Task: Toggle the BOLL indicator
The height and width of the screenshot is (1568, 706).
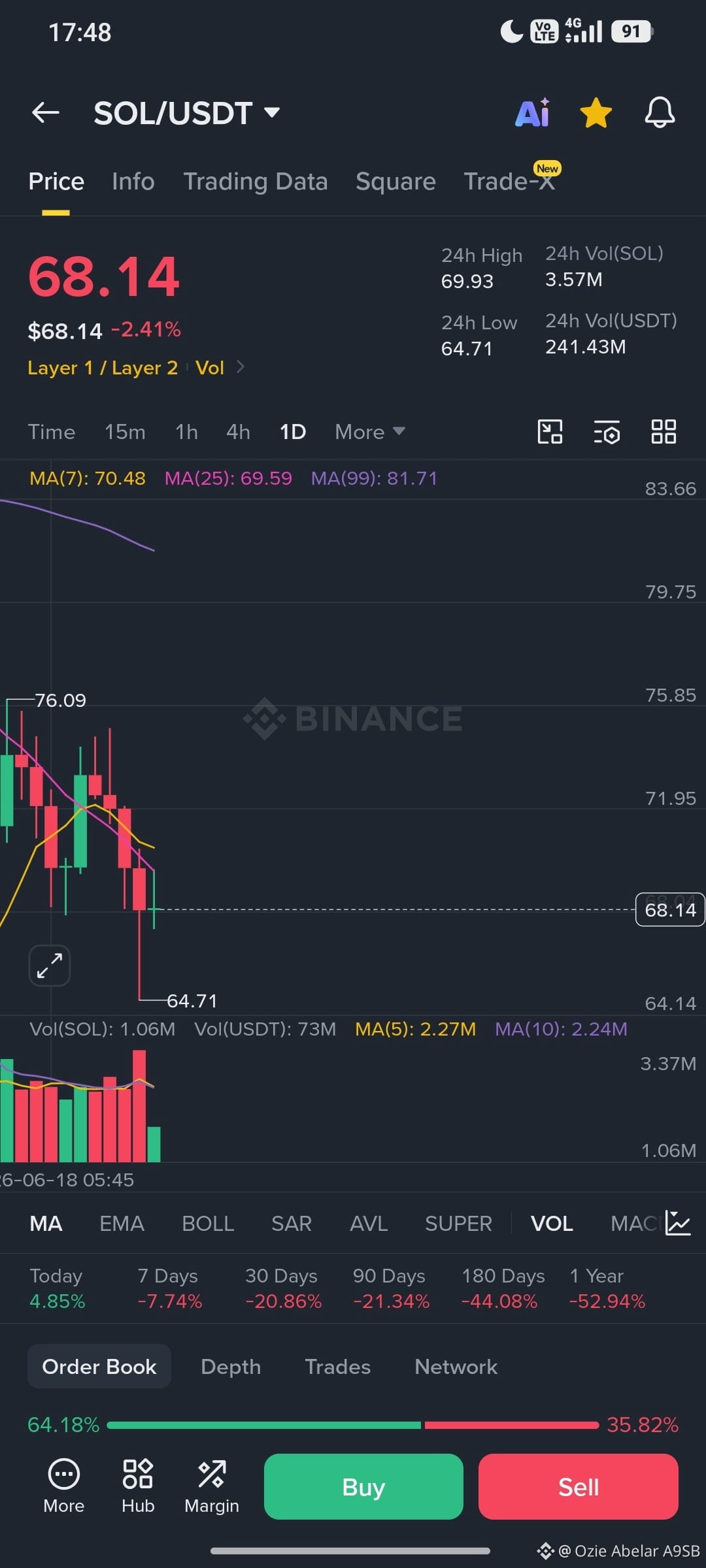Action: (x=208, y=1224)
